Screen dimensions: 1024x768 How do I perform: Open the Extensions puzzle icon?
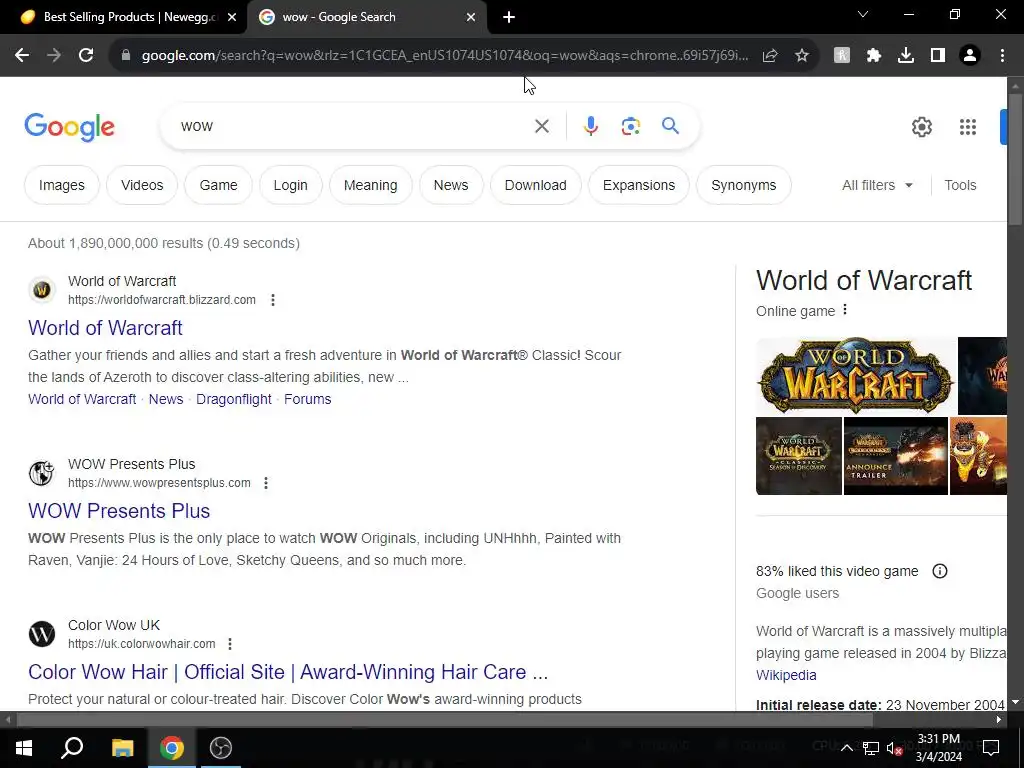[x=874, y=56]
